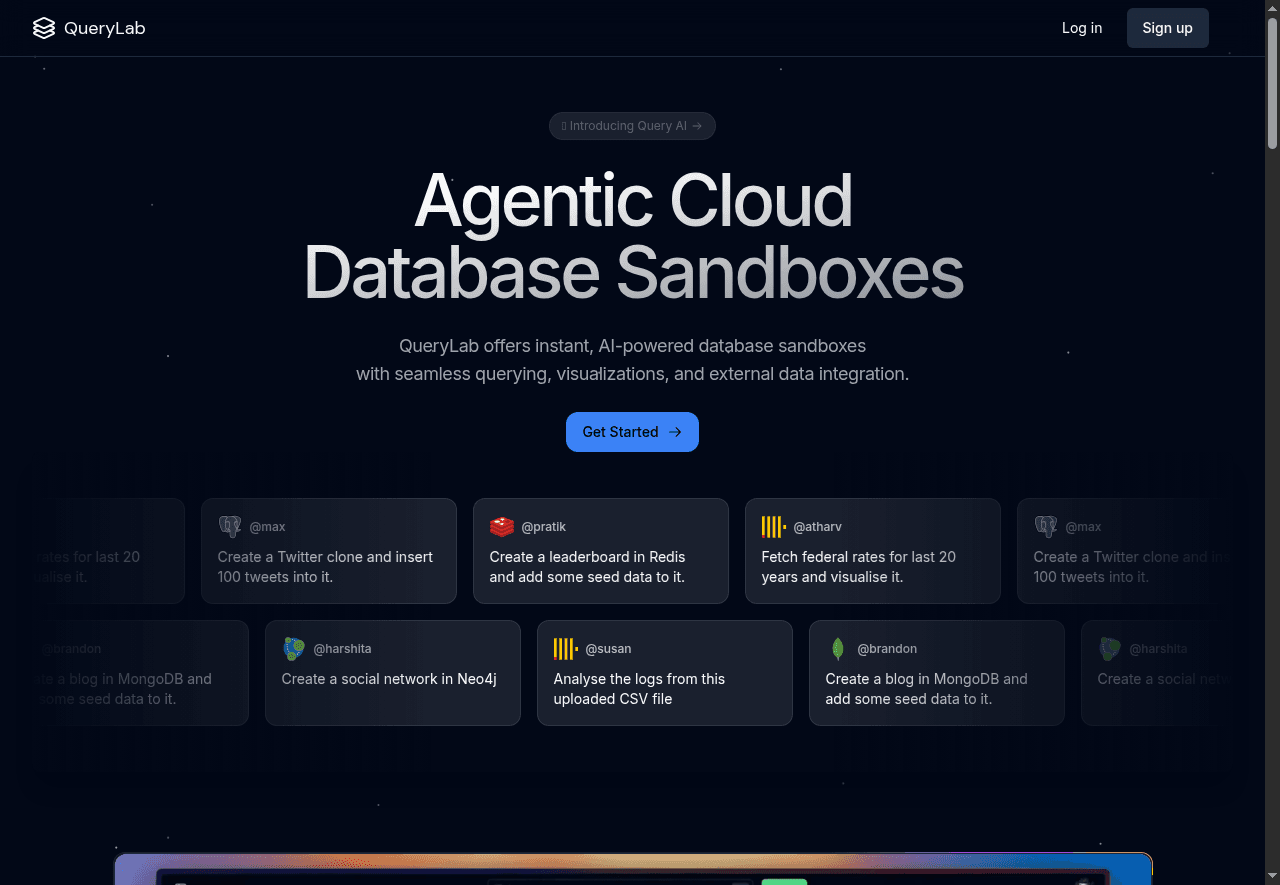
Task: Click yellow ClickHouse icon next to @susan
Action: point(565,649)
